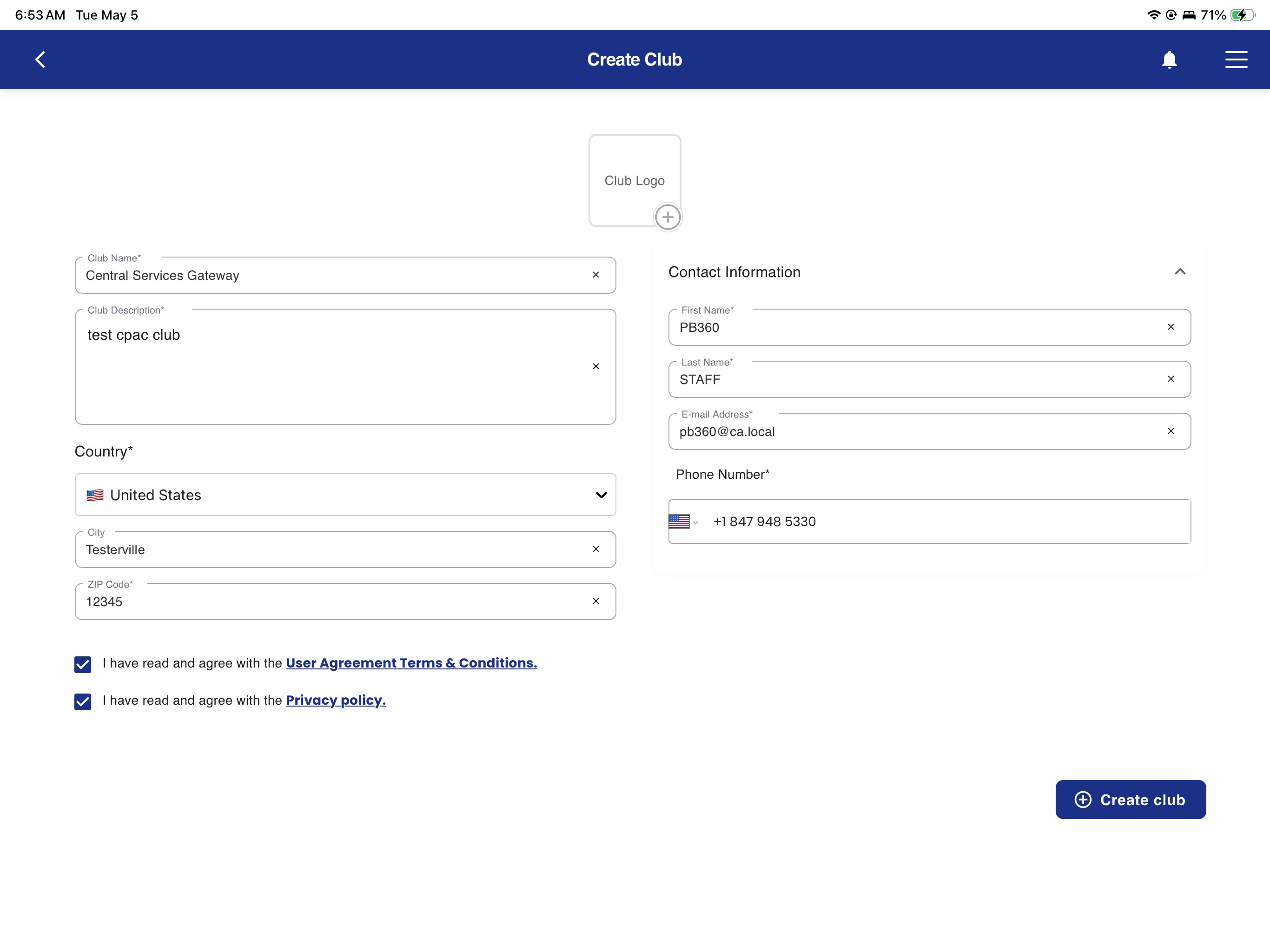Image resolution: width=1270 pixels, height=952 pixels.
Task: Add a club logo with plus icon
Action: point(667,217)
